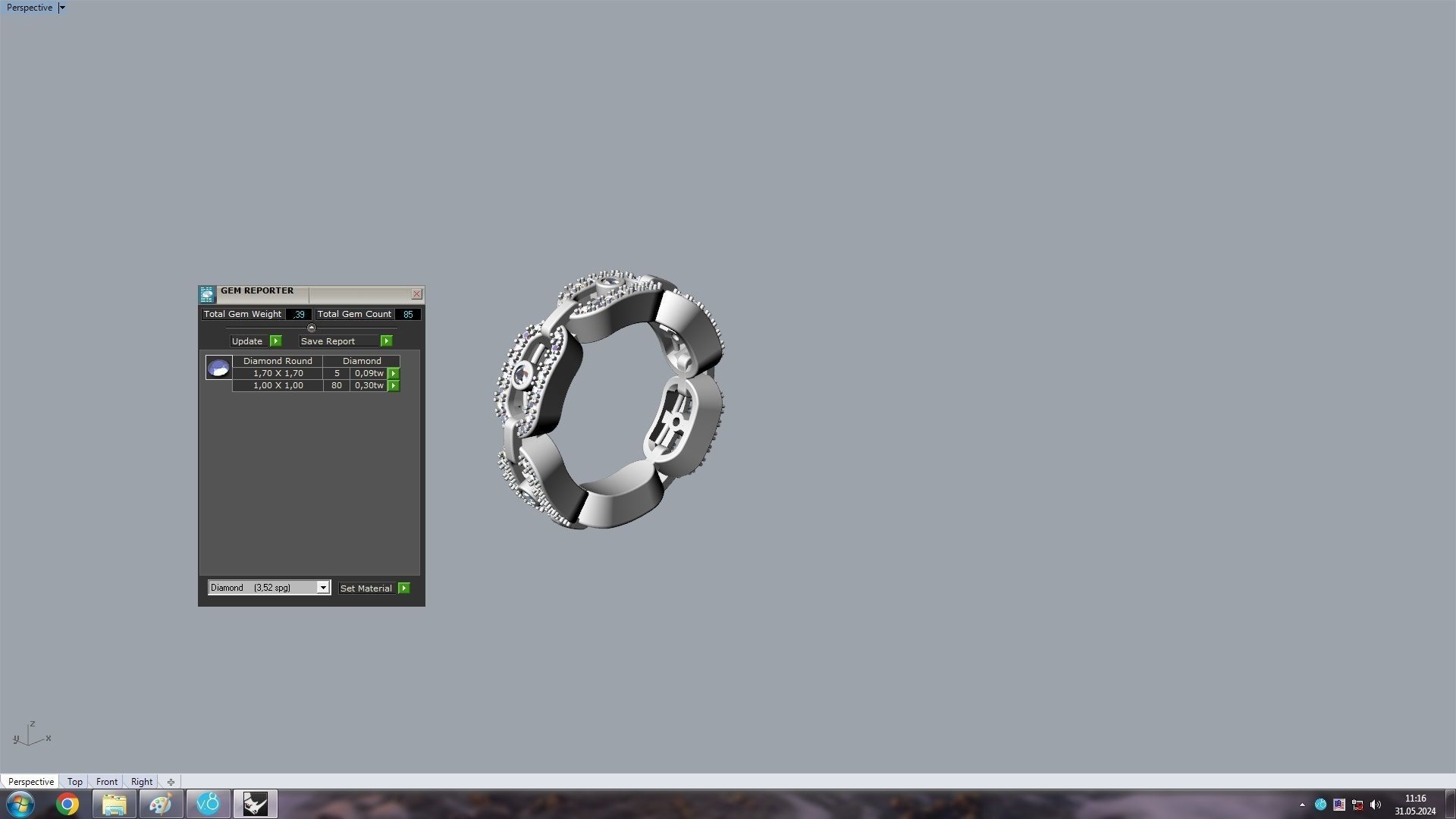Click the volume speaker tray icon

[1376, 805]
